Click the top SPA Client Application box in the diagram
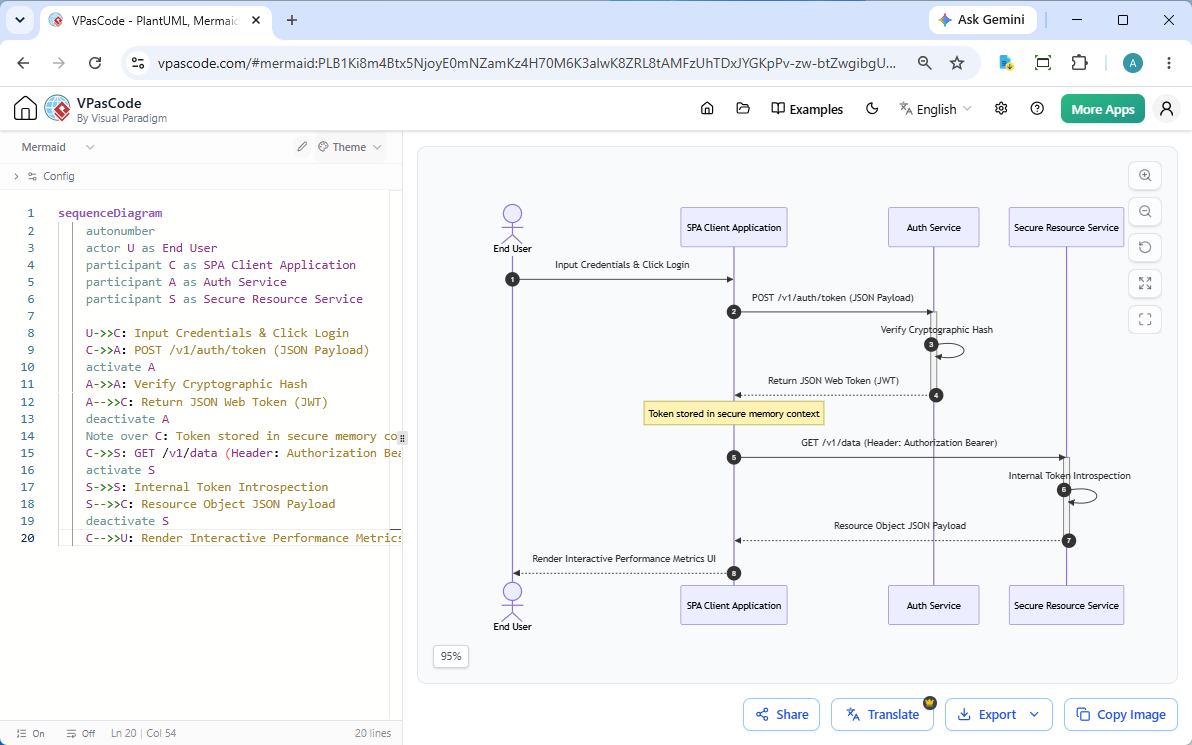 tap(734, 227)
